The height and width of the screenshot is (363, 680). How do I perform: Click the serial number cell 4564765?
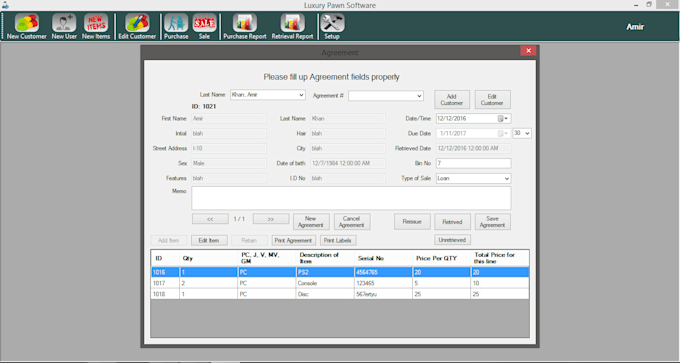pyautogui.click(x=383, y=272)
